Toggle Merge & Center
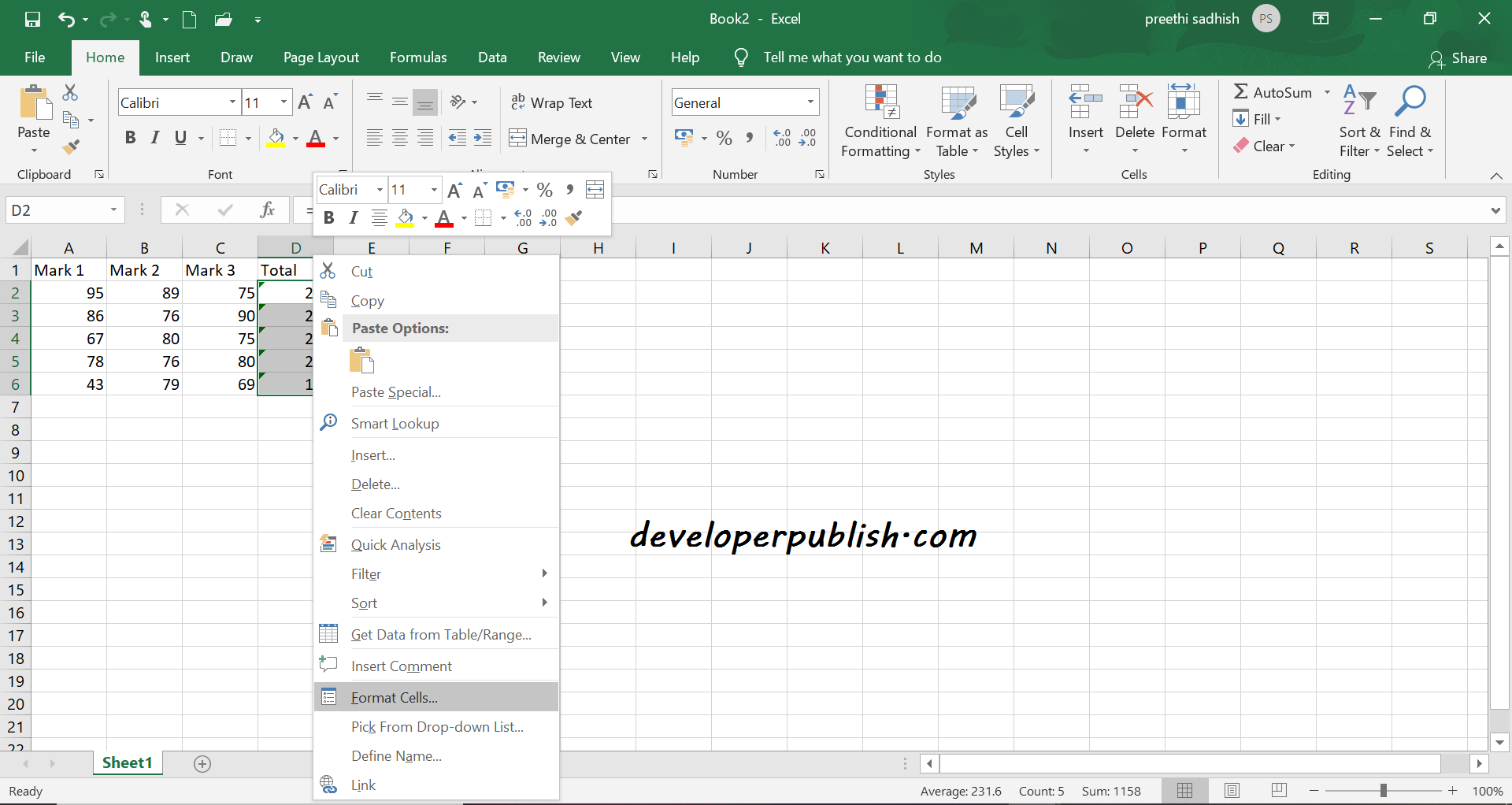Viewport: 1512px width, 805px height. pos(570,138)
